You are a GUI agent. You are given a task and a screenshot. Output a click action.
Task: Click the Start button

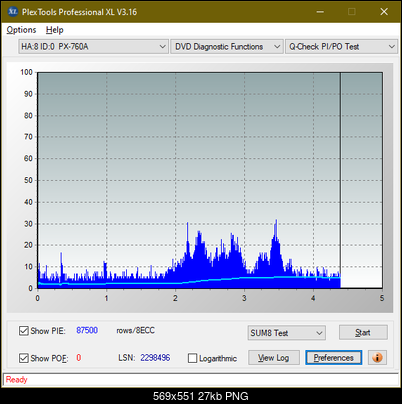click(x=363, y=332)
